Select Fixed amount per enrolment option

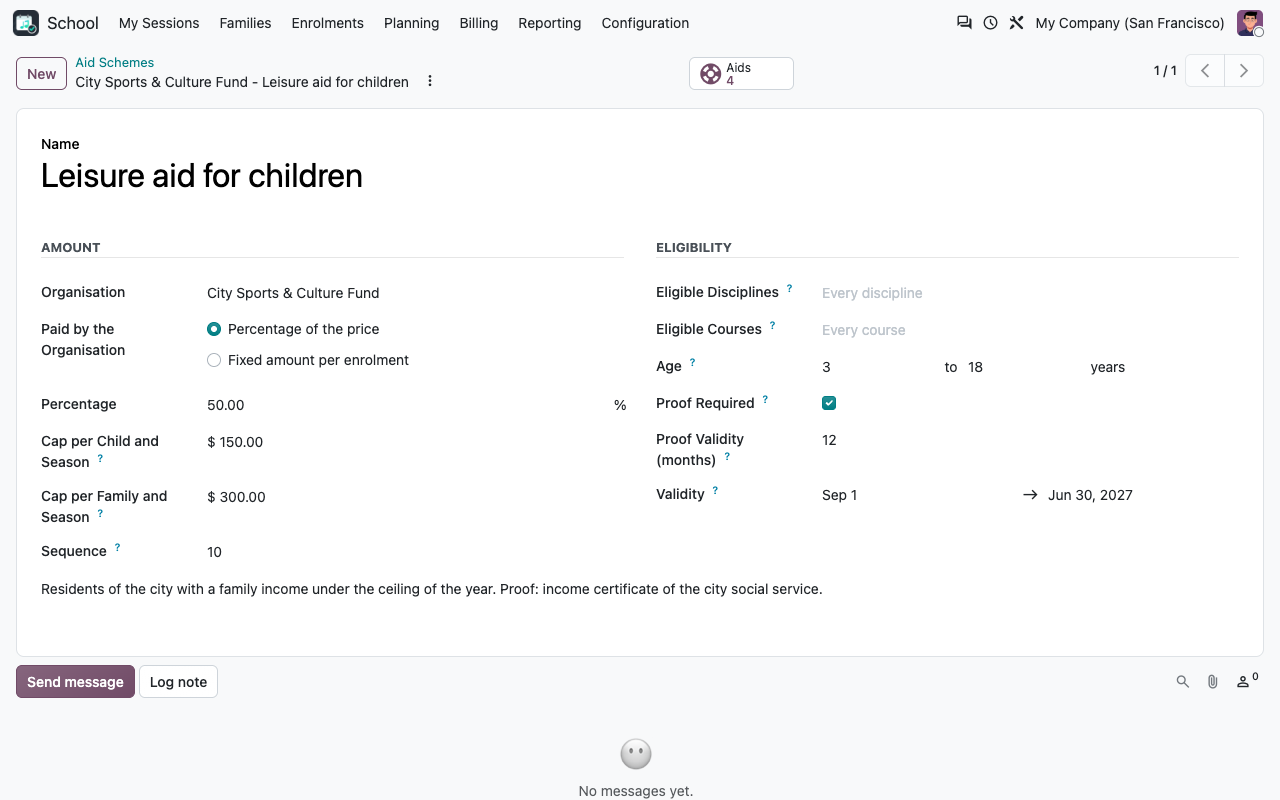click(x=214, y=360)
